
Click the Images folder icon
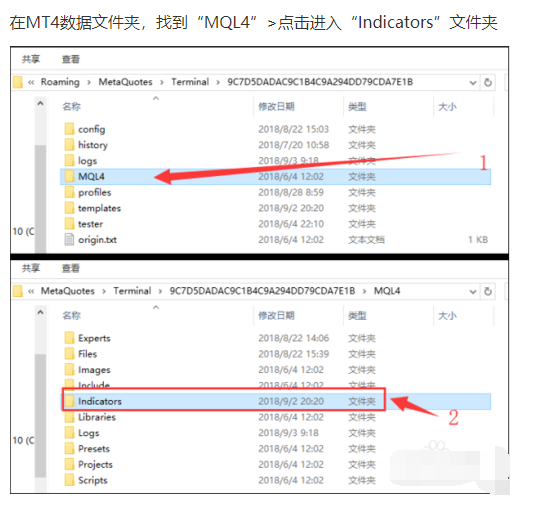(69, 369)
